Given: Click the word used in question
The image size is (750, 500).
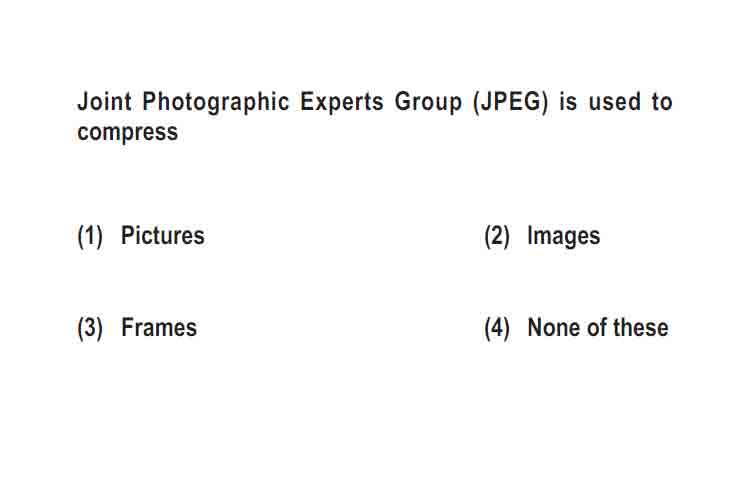Looking at the screenshot, I should pos(614,101).
